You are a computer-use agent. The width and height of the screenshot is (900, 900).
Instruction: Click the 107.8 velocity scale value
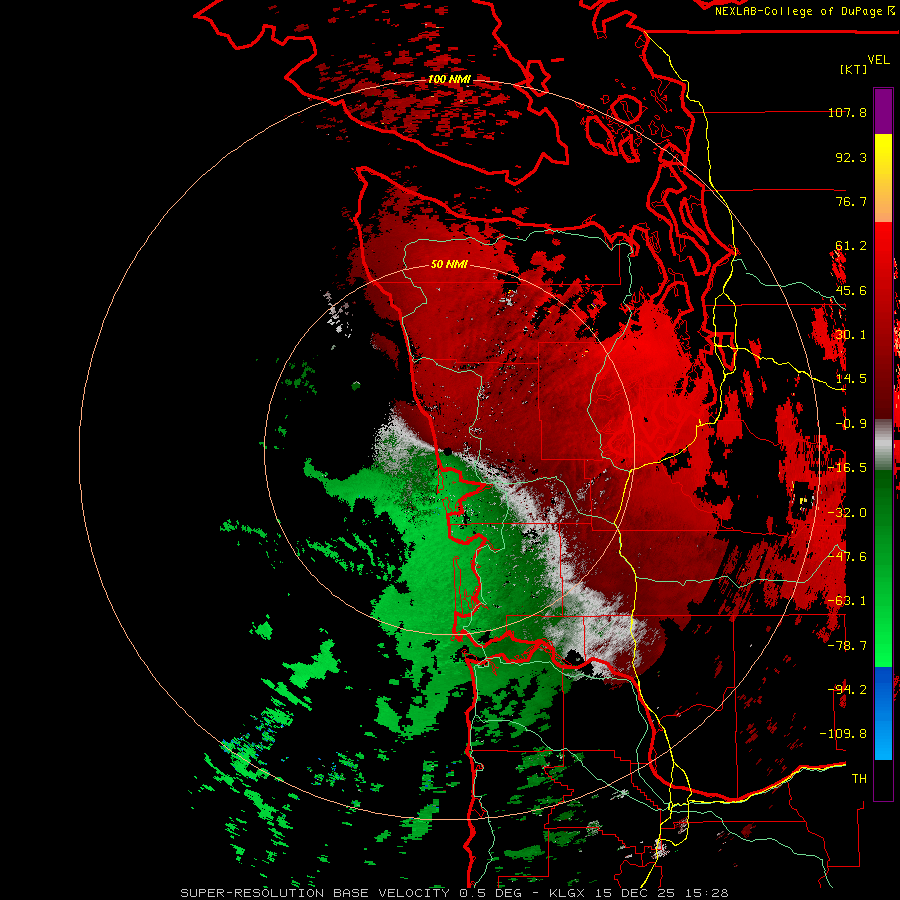pos(847,112)
